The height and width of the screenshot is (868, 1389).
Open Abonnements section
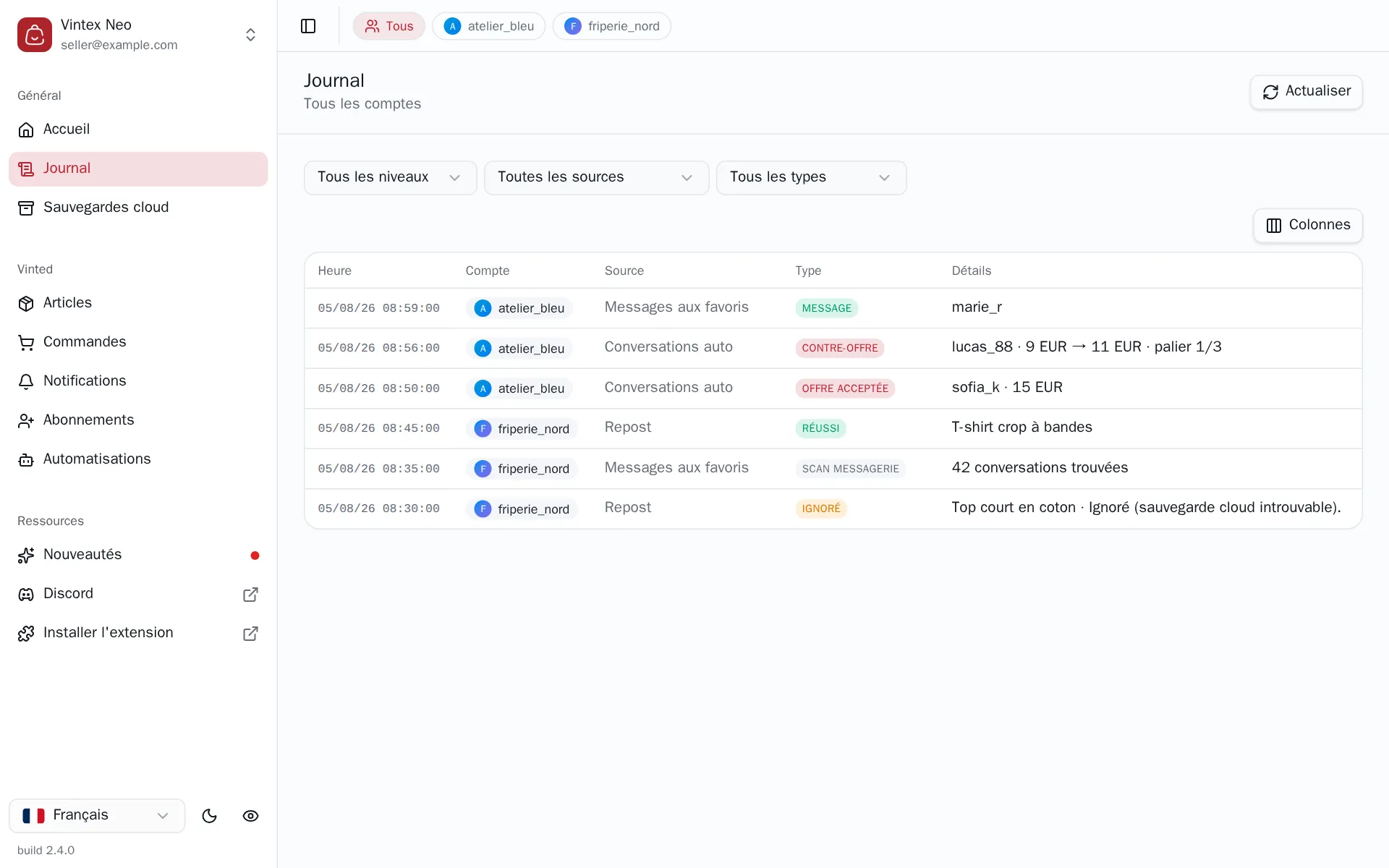click(138, 420)
